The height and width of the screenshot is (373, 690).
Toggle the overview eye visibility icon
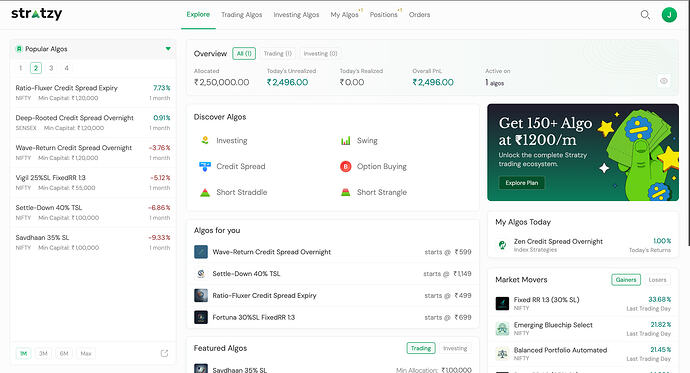(664, 80)
